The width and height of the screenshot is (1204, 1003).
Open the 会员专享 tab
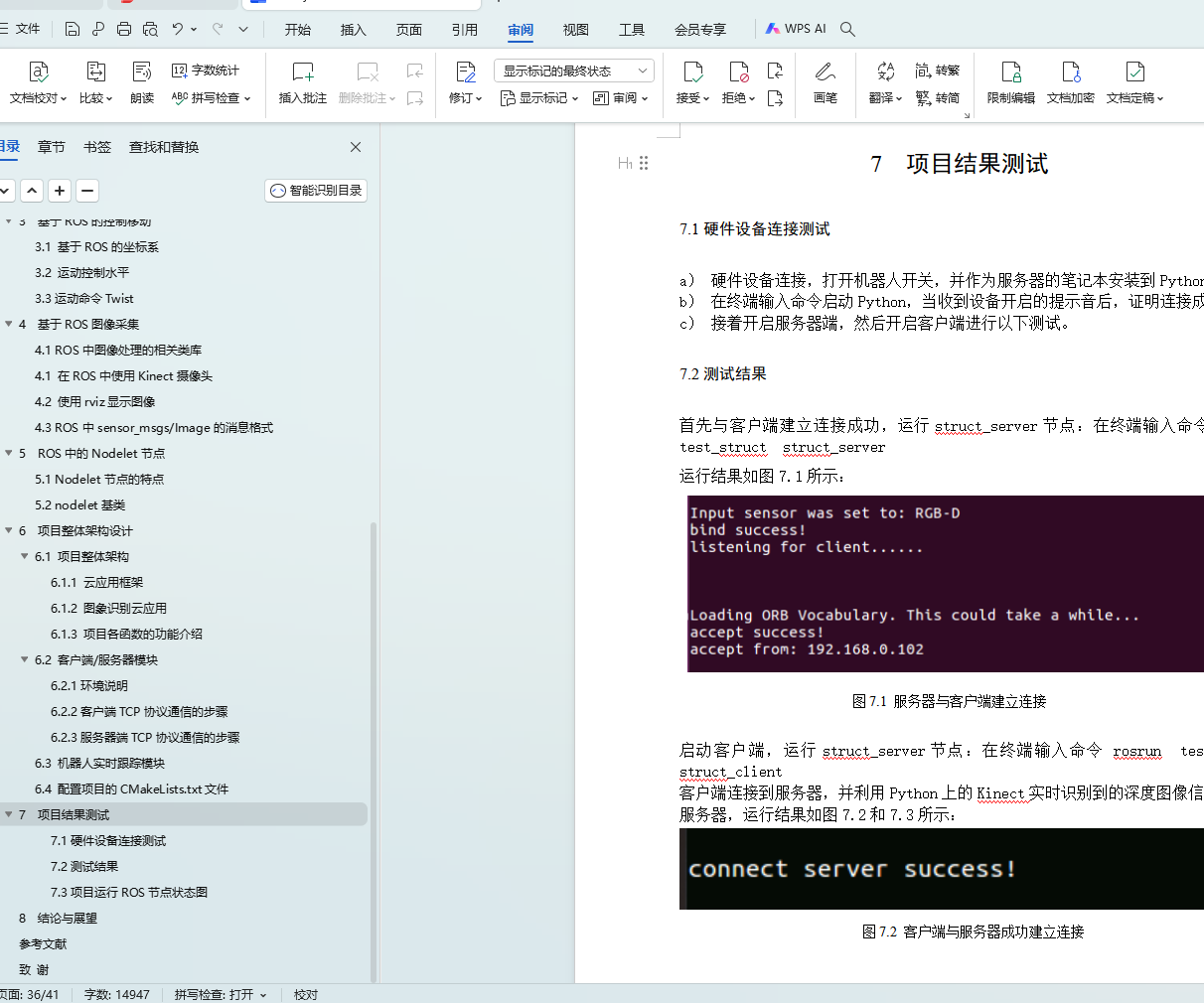[701, 30]
